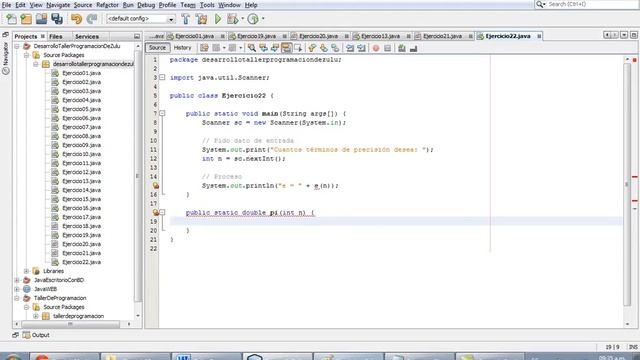This screenshot has width=640, height=360.
Task: Click the Open Project toolbar icon
Action: pyautogui.click(x=41, y=19)
